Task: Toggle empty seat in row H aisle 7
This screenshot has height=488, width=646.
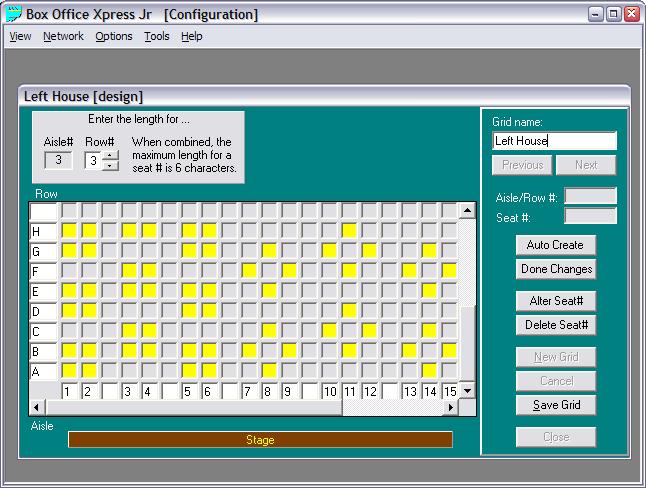Action: click(x=249, y=230)
